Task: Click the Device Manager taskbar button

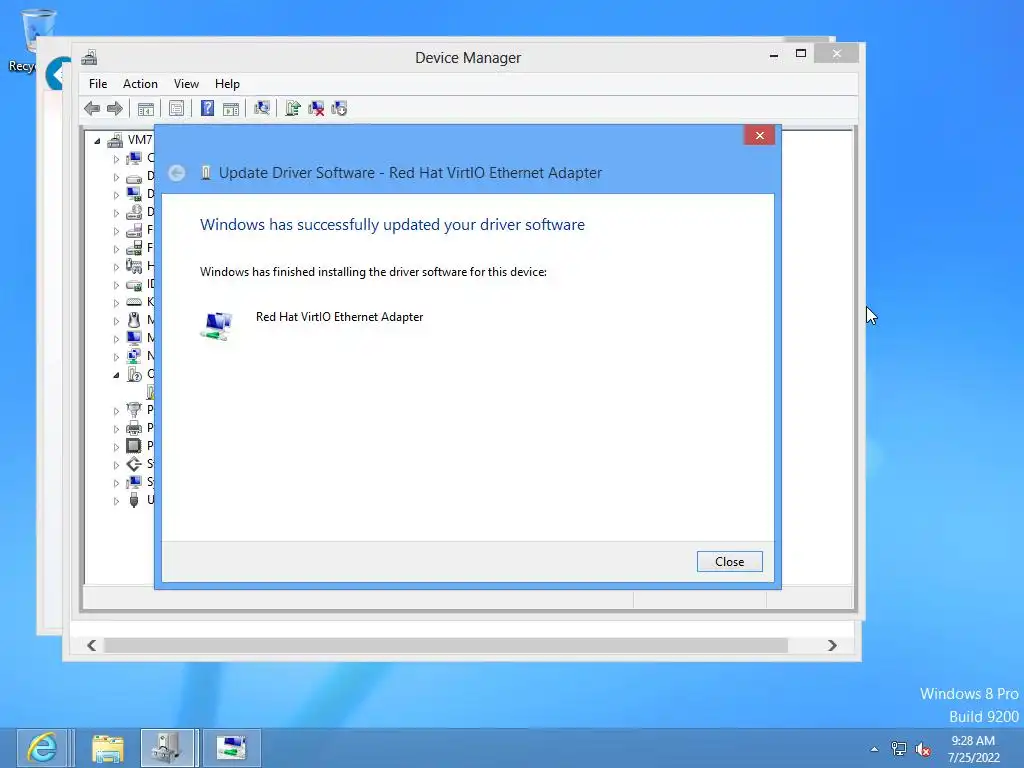Action: pyautogui.click(x=167, y=748)
